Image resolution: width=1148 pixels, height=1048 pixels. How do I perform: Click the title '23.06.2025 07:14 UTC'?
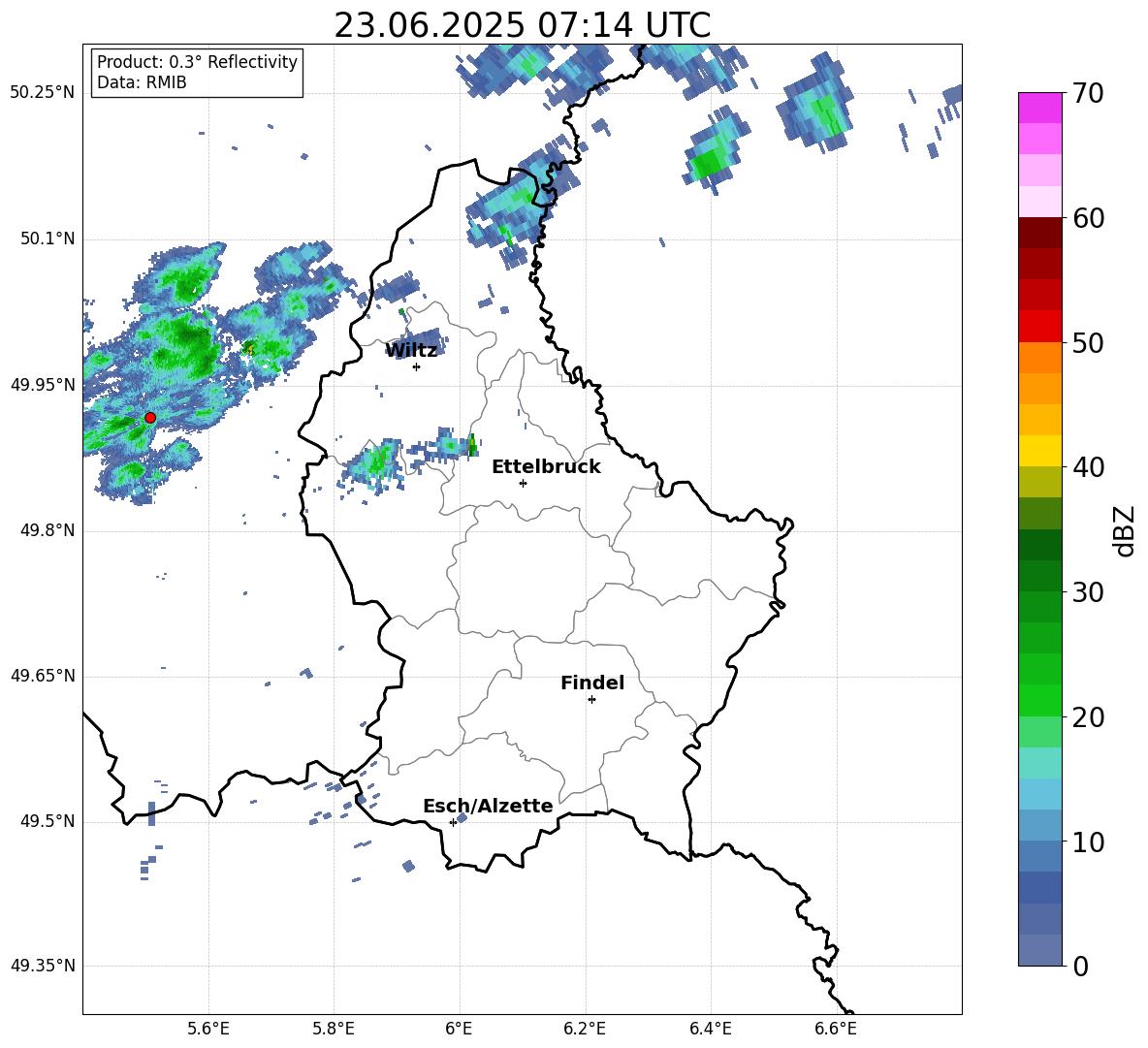click(x=522, y=25)
